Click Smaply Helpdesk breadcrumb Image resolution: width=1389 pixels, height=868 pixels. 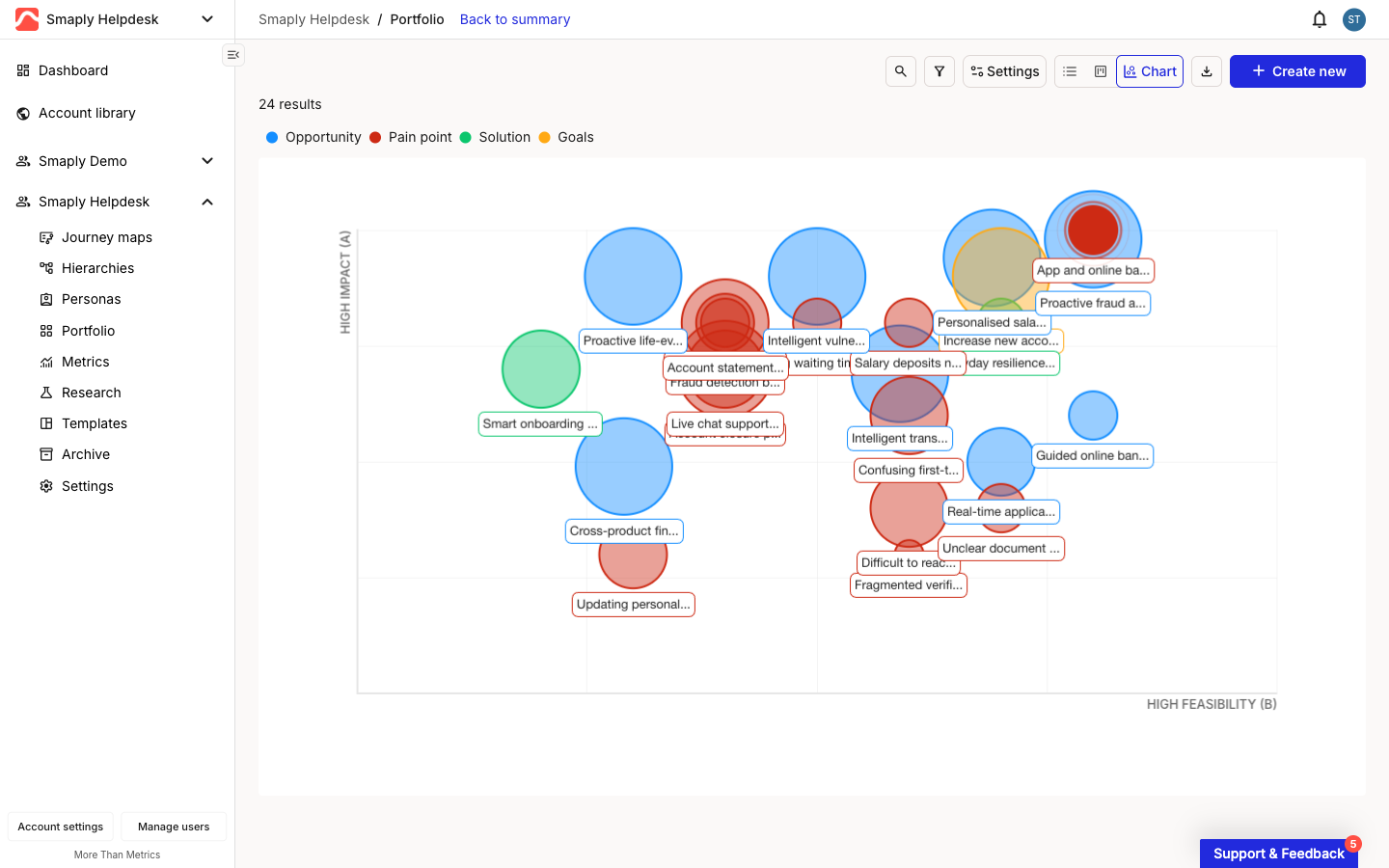pyautogui.click(x=313, y=19)
